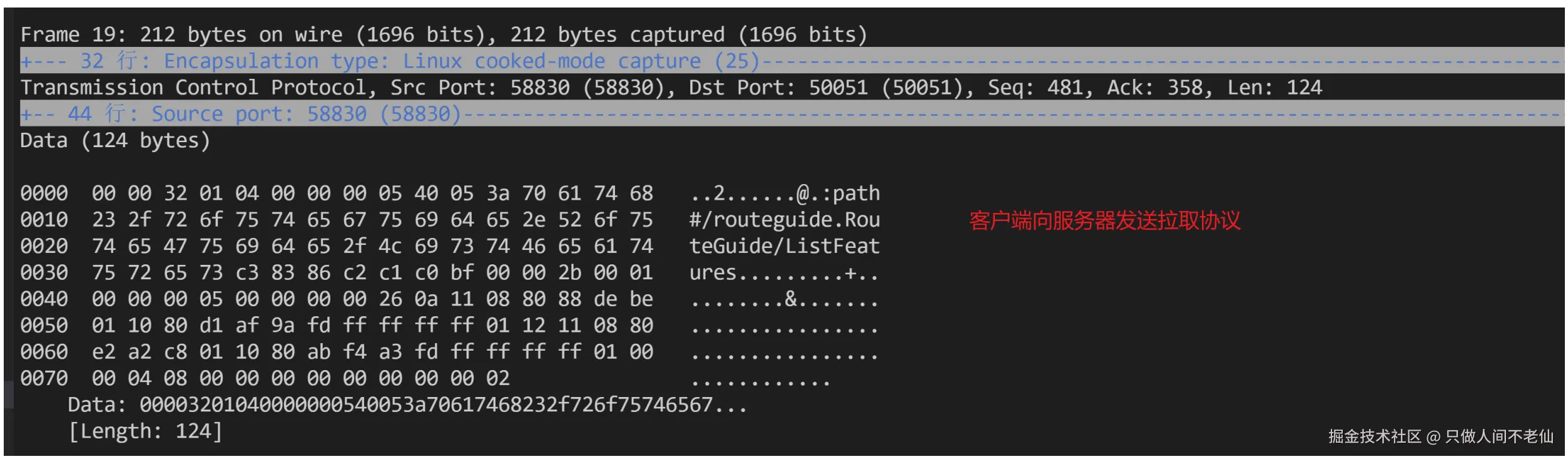
Task: Click hex row offset 0070
Action: click(44, 378)
